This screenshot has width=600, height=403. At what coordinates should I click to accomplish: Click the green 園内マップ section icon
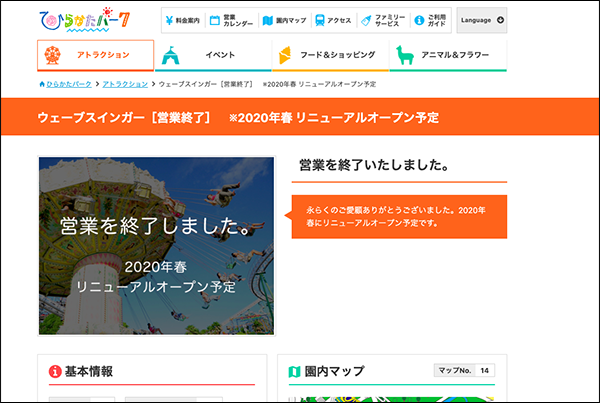point(294,372)
